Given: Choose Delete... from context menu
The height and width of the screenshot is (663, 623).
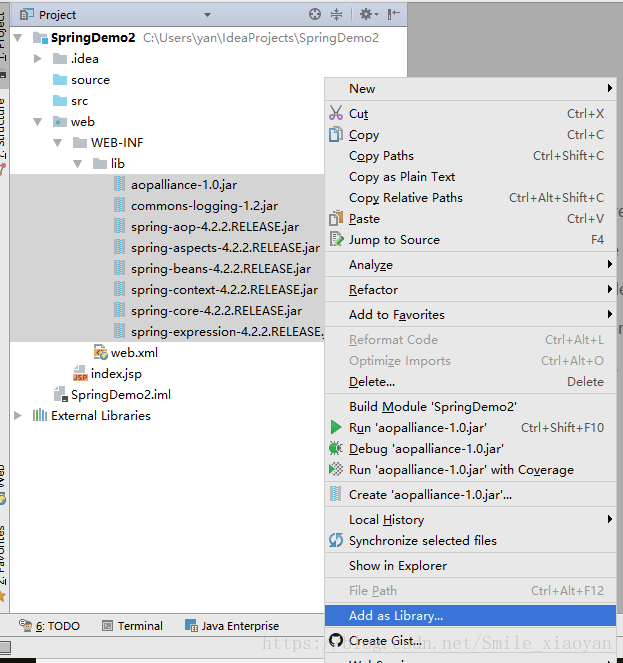Looking at the screenshot, I should [470, 382].
